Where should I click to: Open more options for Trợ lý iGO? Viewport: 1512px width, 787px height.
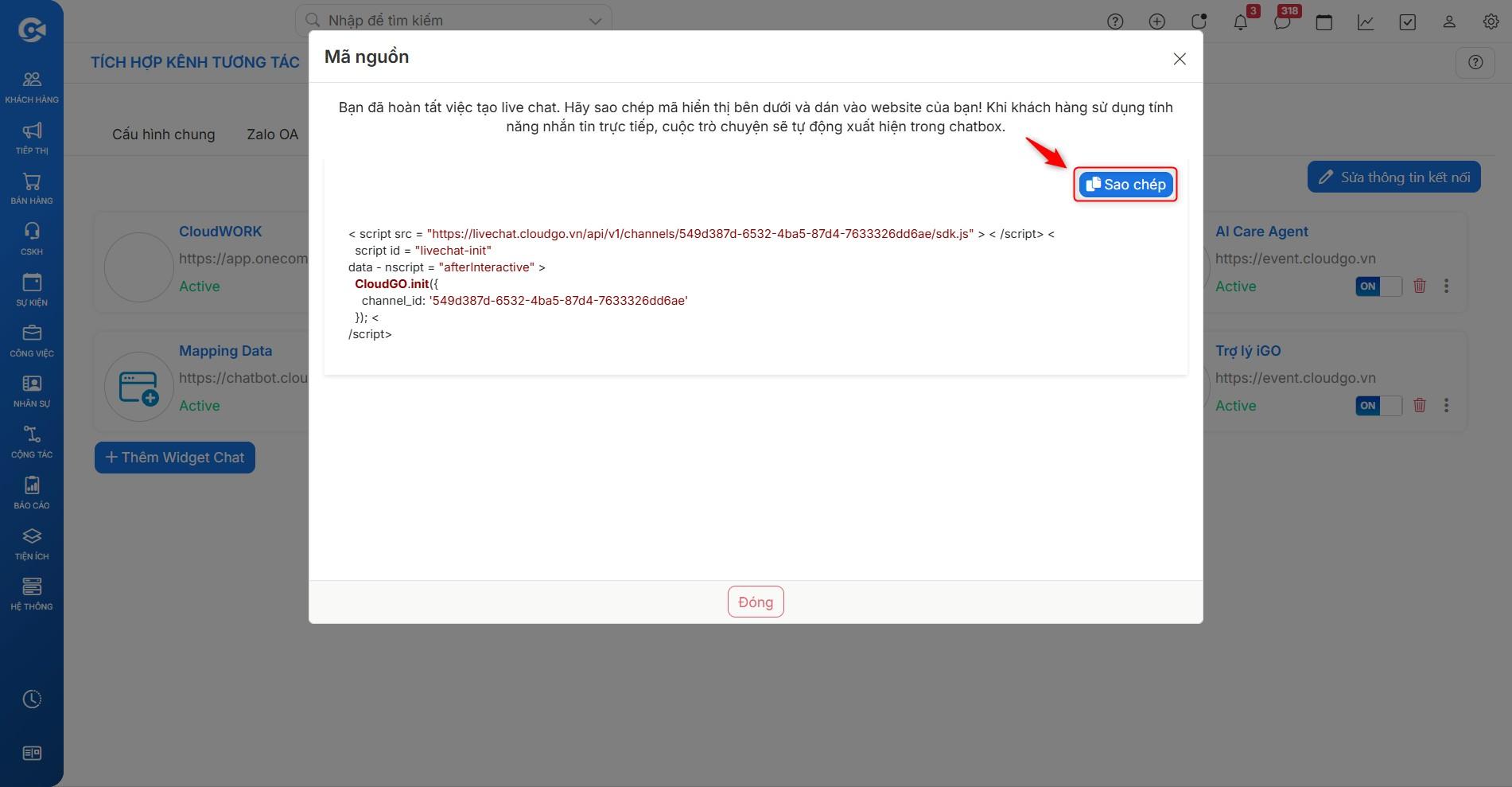pyautogui.click(x=1447, y=405)
